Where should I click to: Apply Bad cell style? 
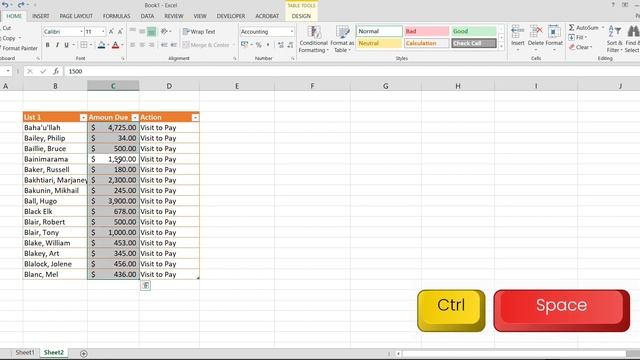point(427,31)
